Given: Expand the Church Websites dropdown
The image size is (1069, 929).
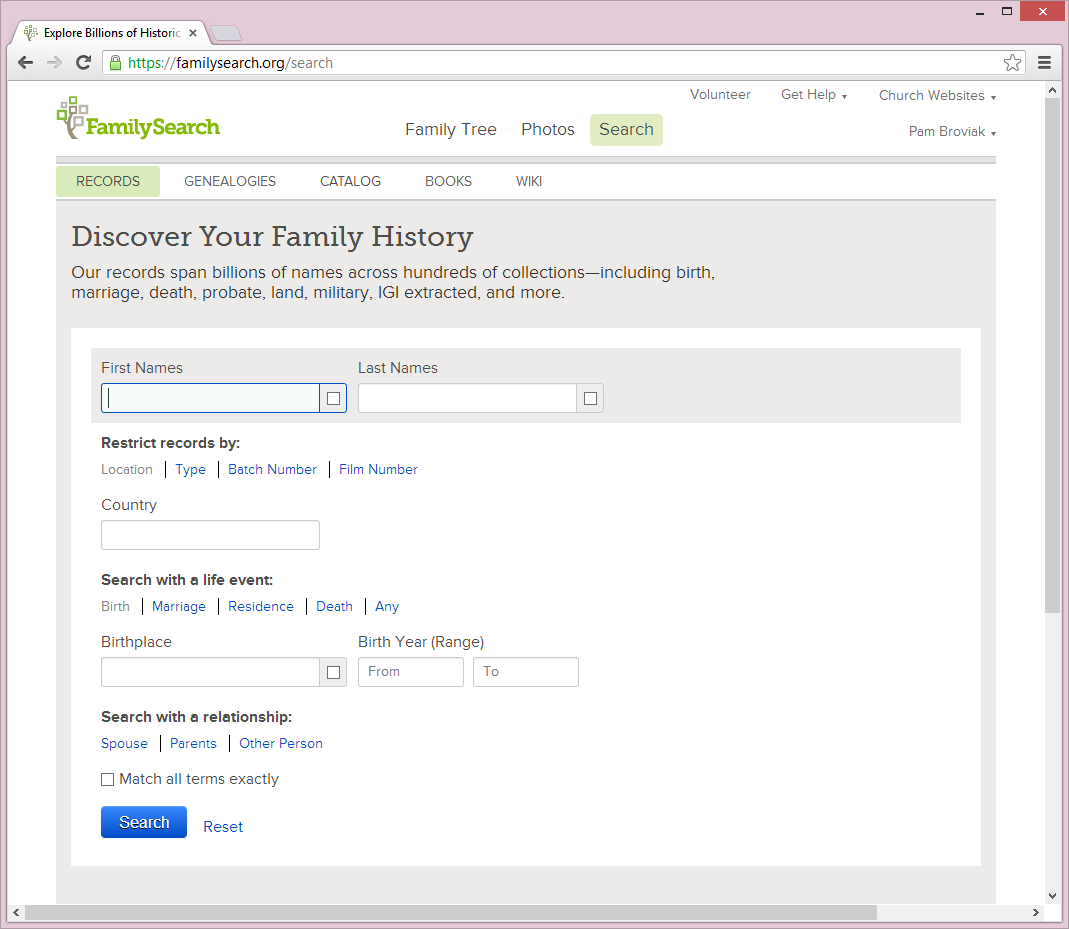Looking at the screenshot, I should (x=937, y=95).
